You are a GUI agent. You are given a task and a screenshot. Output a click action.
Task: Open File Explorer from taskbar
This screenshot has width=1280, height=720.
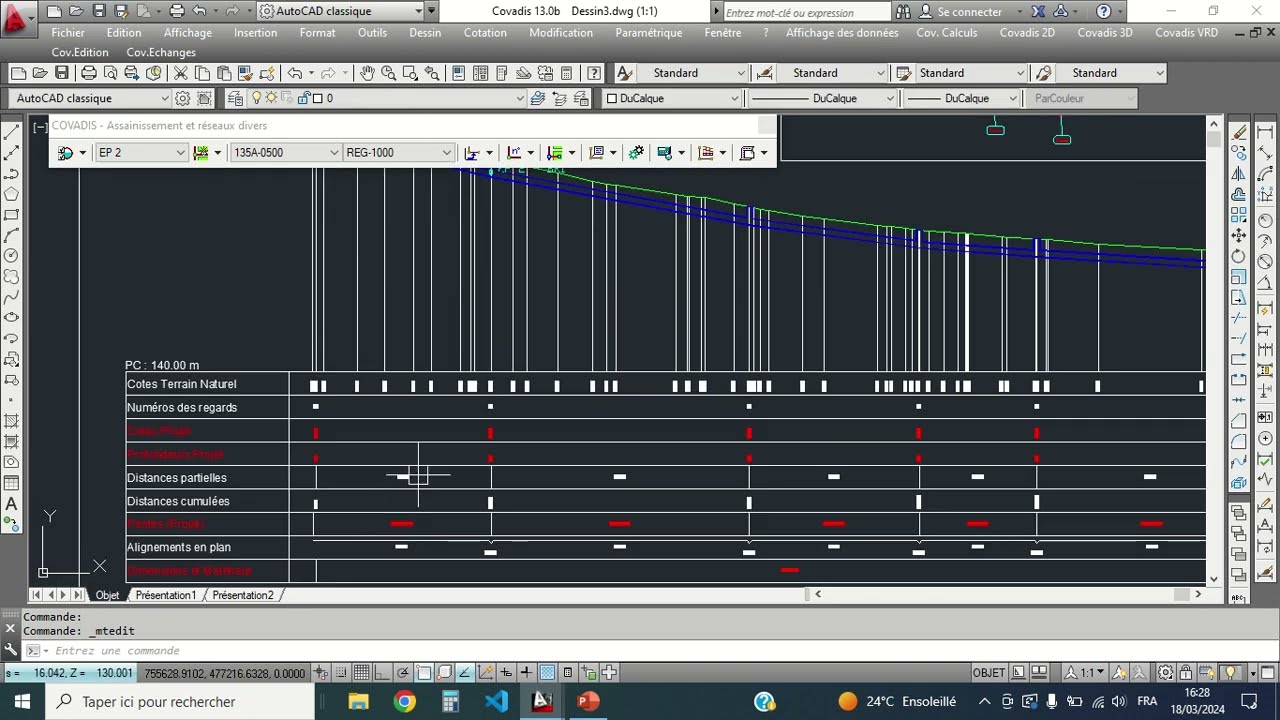coord(358,701)
